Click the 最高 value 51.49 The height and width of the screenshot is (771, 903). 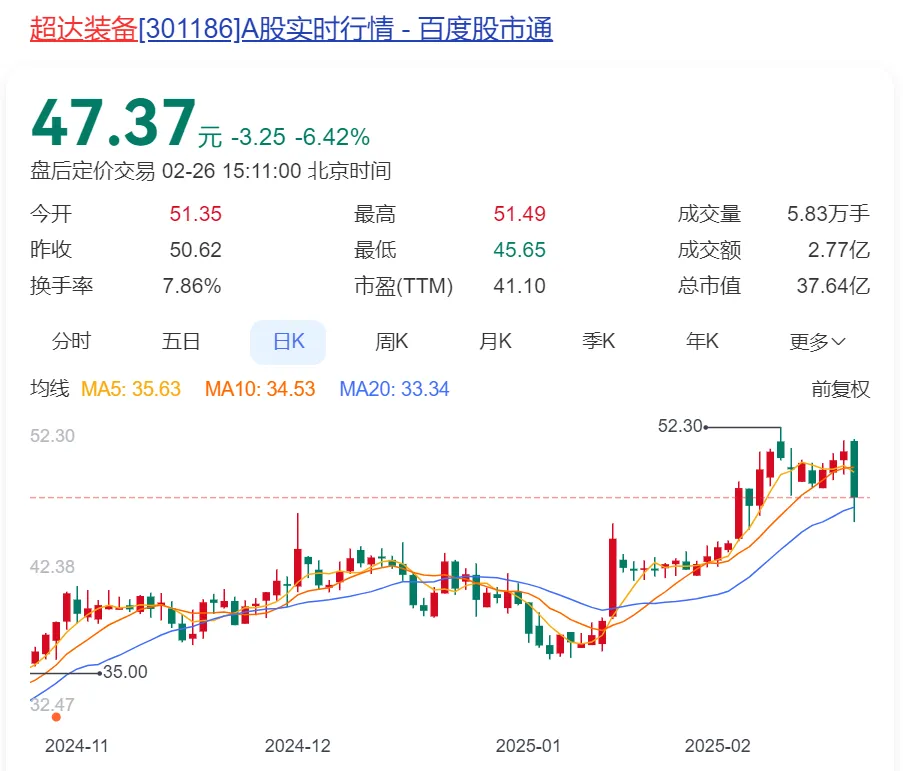[519, 214]
